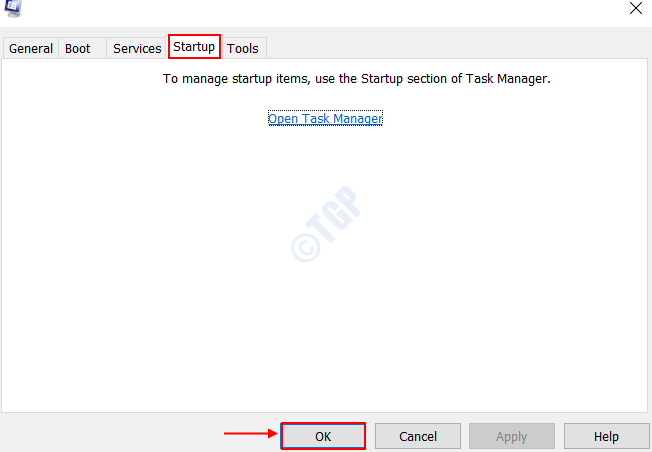Select the Startup tab
Image resolution: width=652 pixels, height=452 pixels.
(x=194, y=47)
